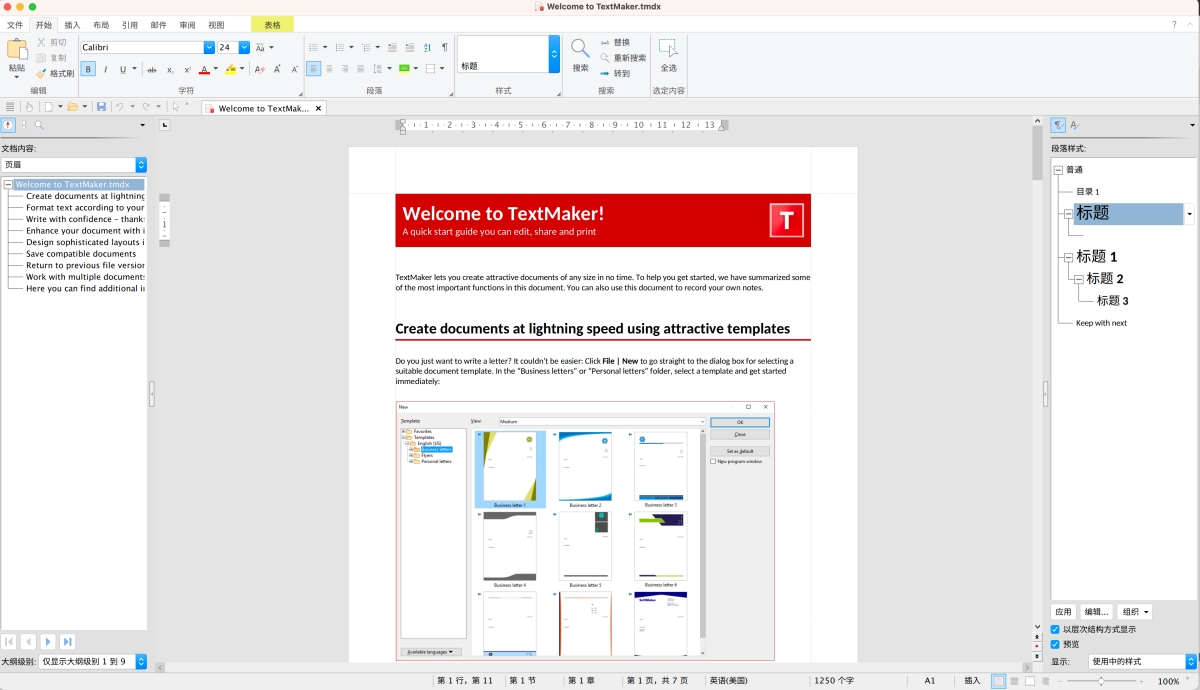
Task: Open the Calibri font name dropdown
Action: 209,47
